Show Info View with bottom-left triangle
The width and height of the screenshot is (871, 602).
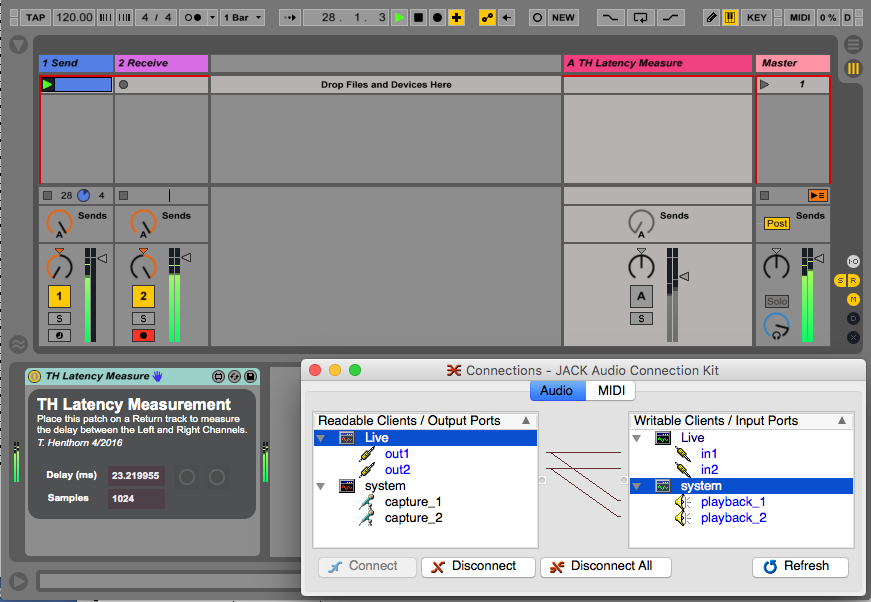[x=18, y=581]
